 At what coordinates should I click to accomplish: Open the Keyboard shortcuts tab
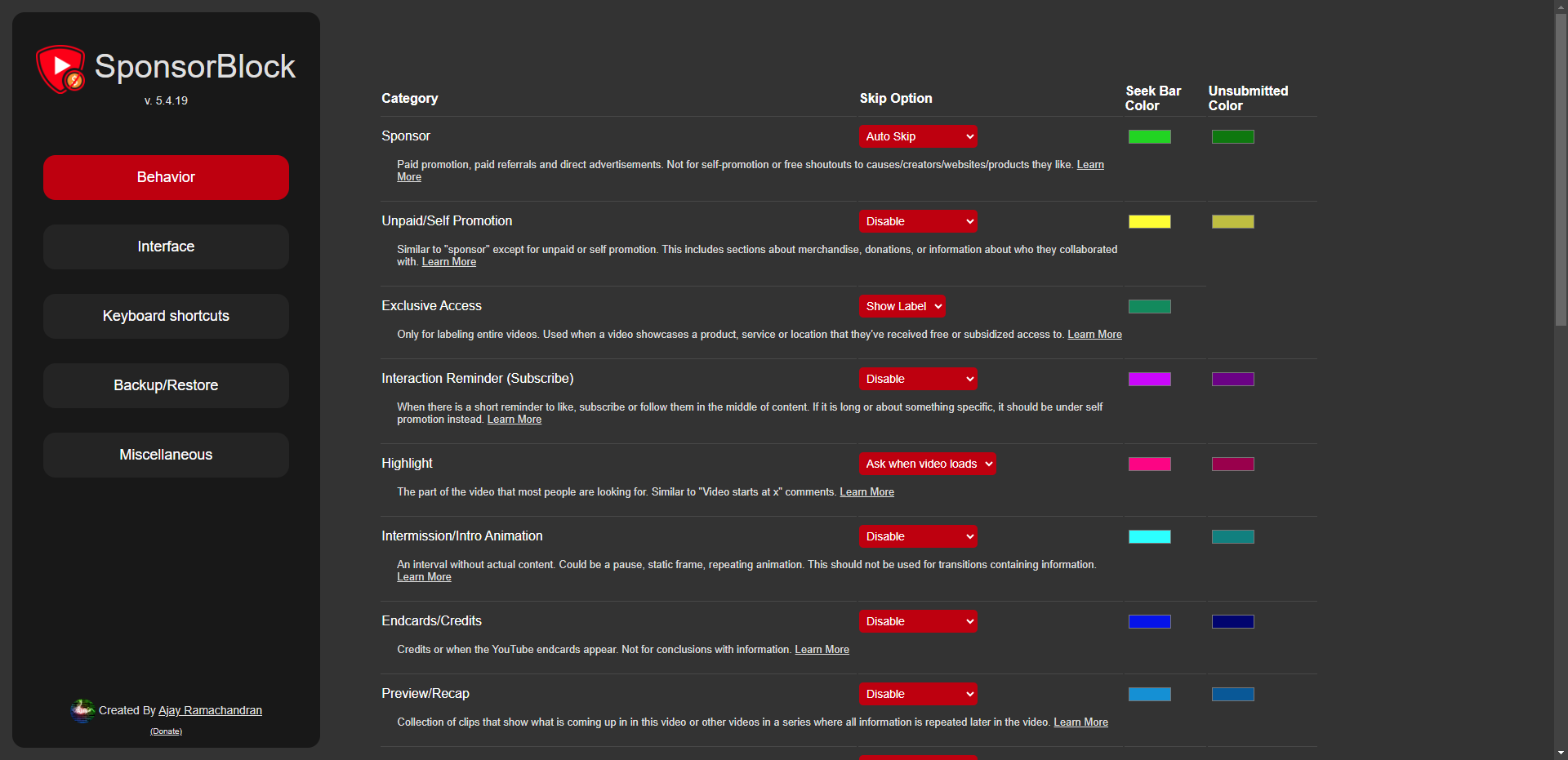166,316
